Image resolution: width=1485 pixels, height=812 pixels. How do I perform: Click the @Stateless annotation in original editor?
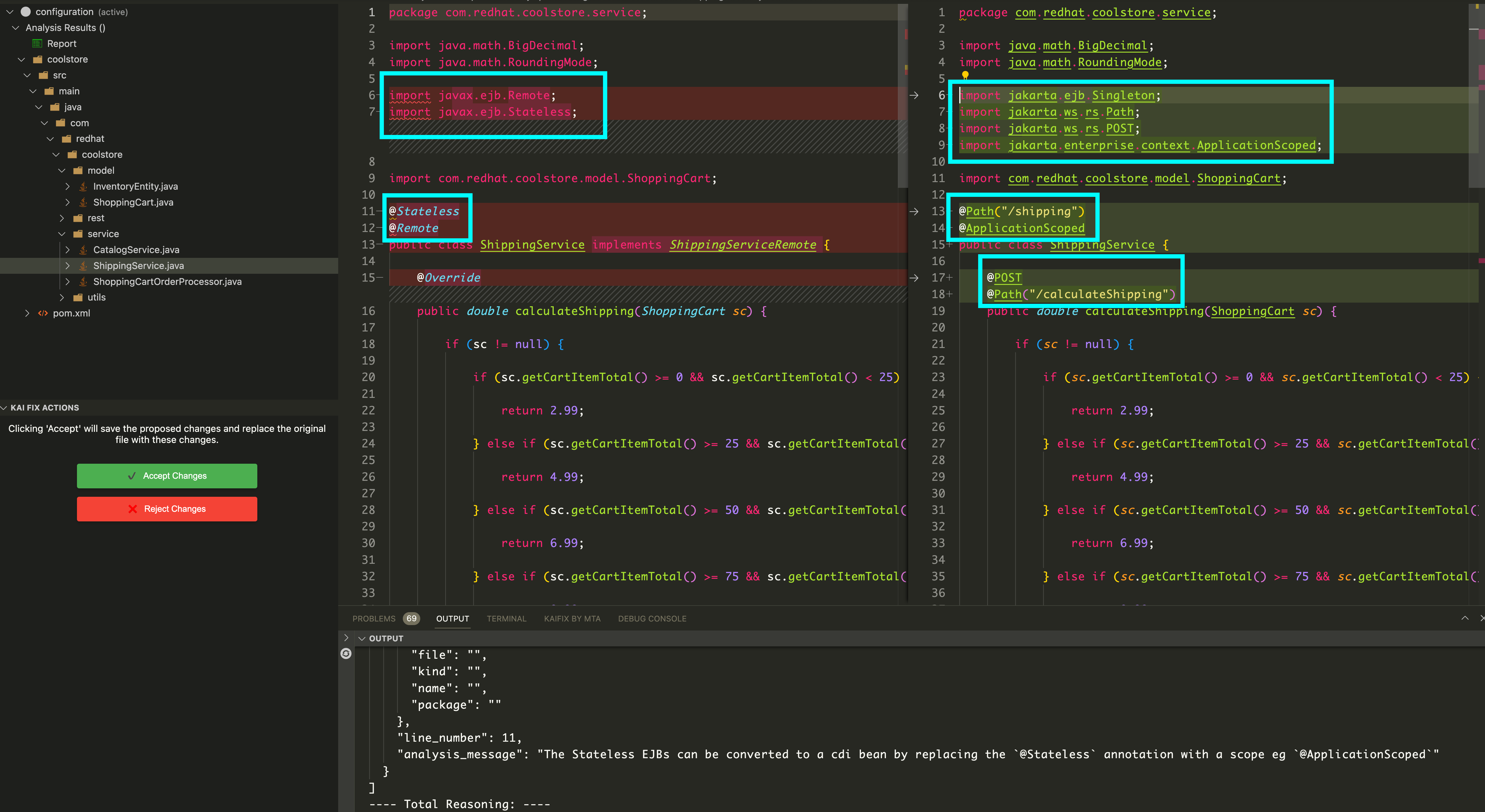[424, 212]
